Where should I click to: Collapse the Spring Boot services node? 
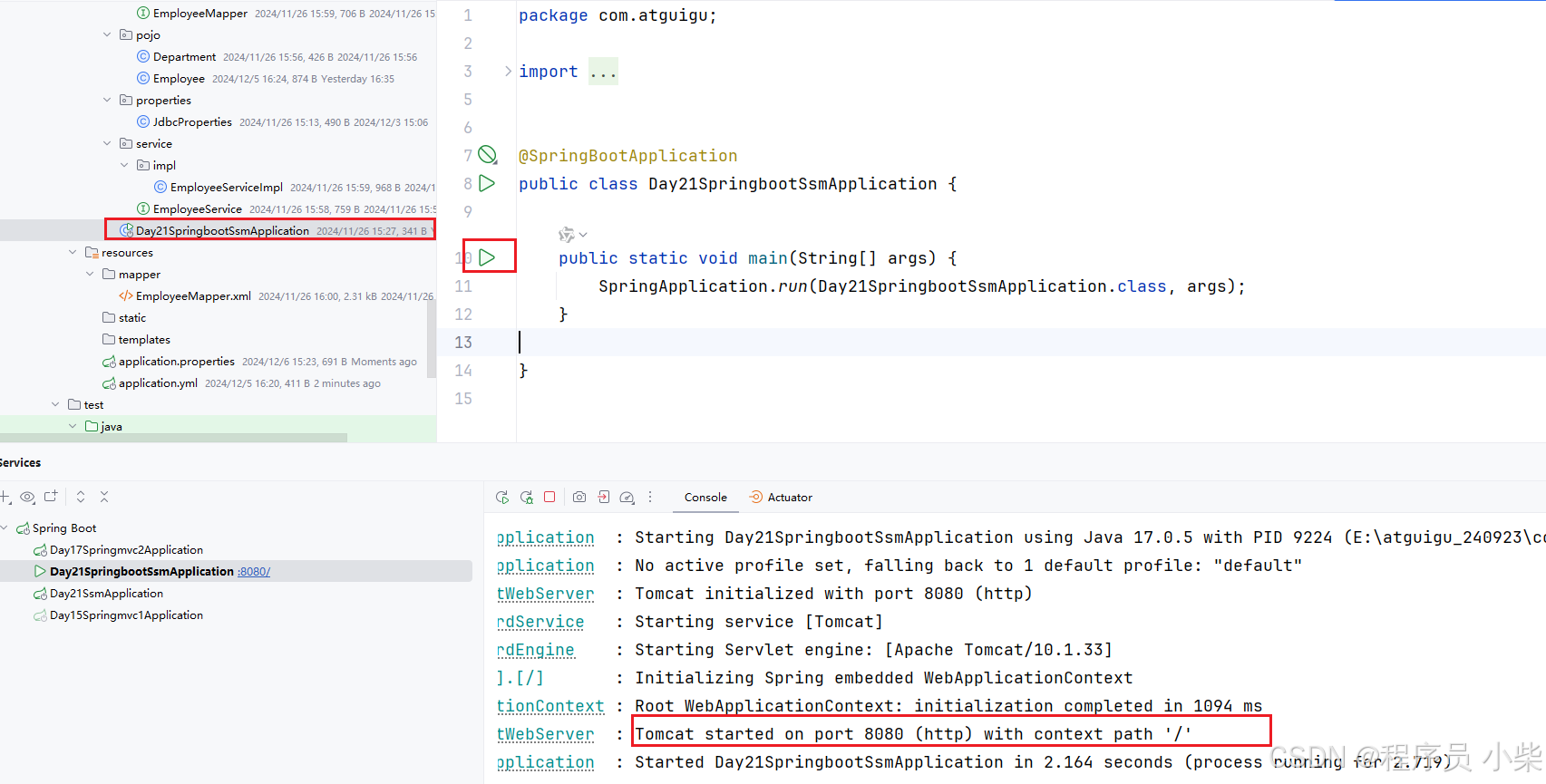pos(5,528)
